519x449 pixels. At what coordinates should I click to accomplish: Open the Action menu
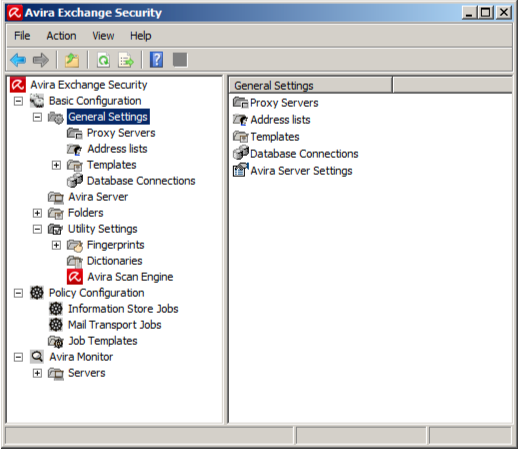(x=61, y=36)
